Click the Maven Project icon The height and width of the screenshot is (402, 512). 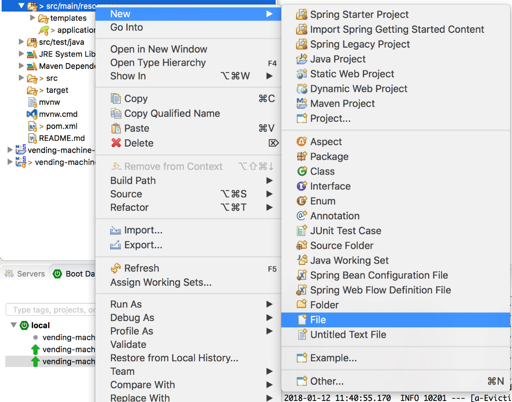coord(302,103)
